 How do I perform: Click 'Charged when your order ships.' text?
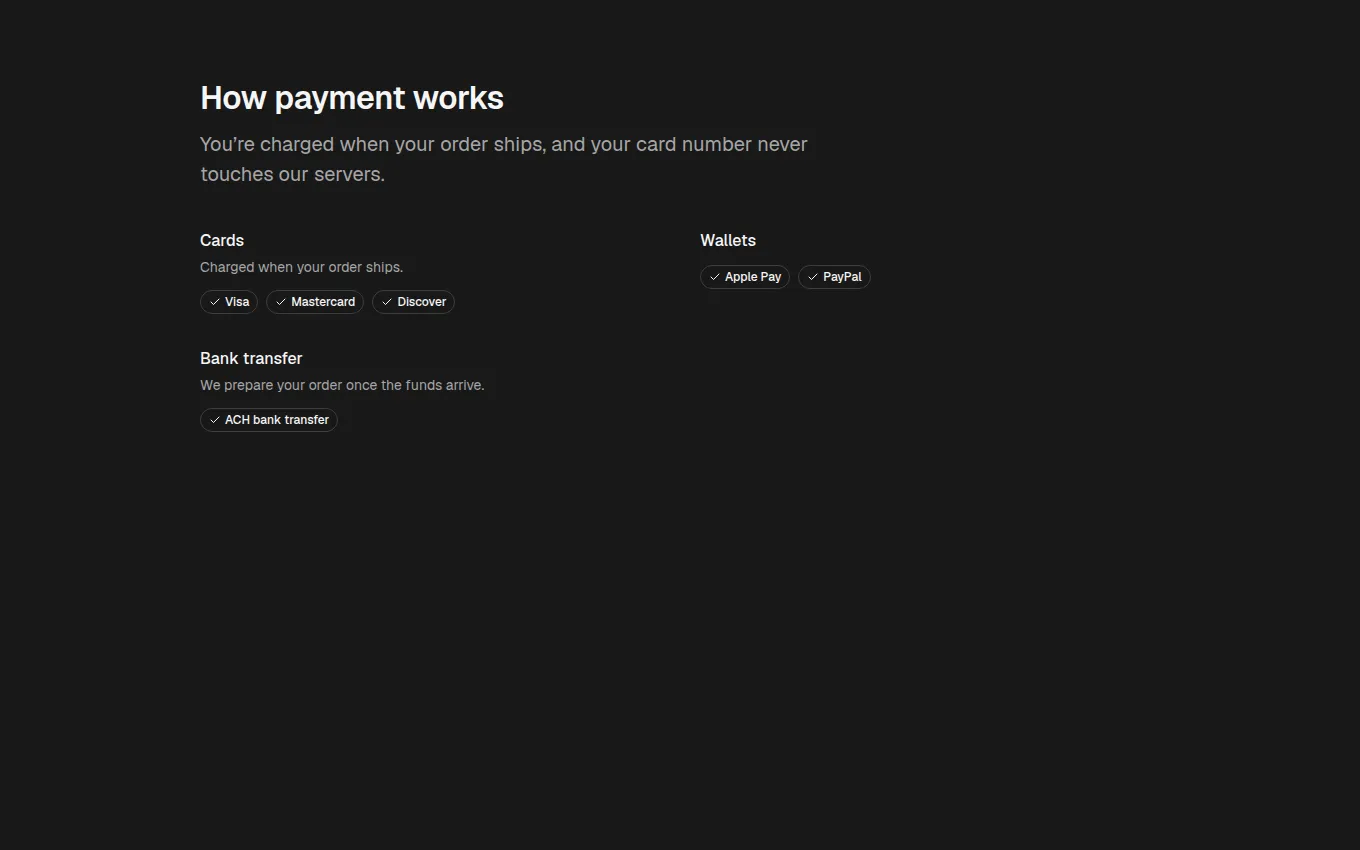pos(301,267)
